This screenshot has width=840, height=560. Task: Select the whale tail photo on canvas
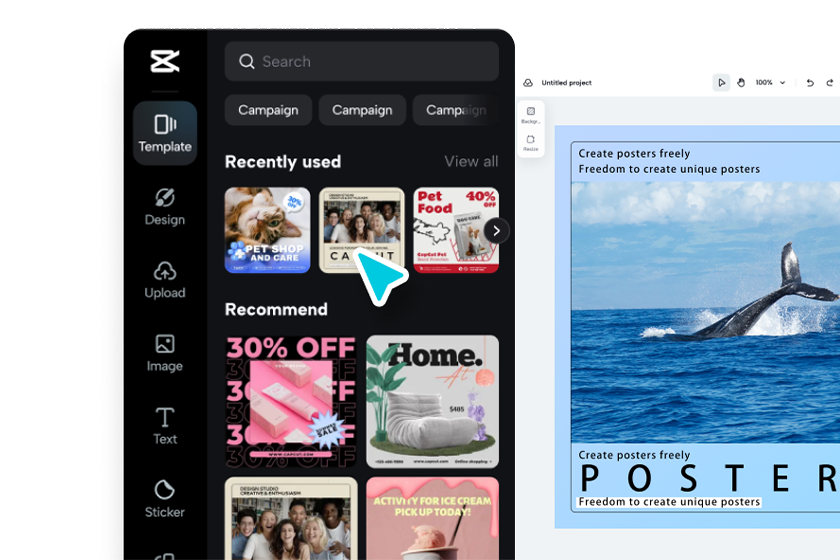[x=706, y=312]
